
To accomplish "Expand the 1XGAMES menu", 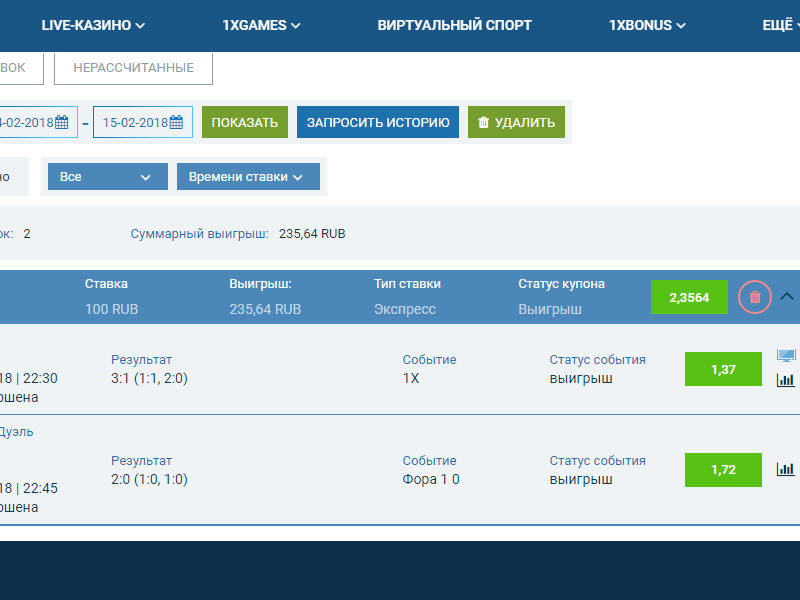I will click(261, 25).
